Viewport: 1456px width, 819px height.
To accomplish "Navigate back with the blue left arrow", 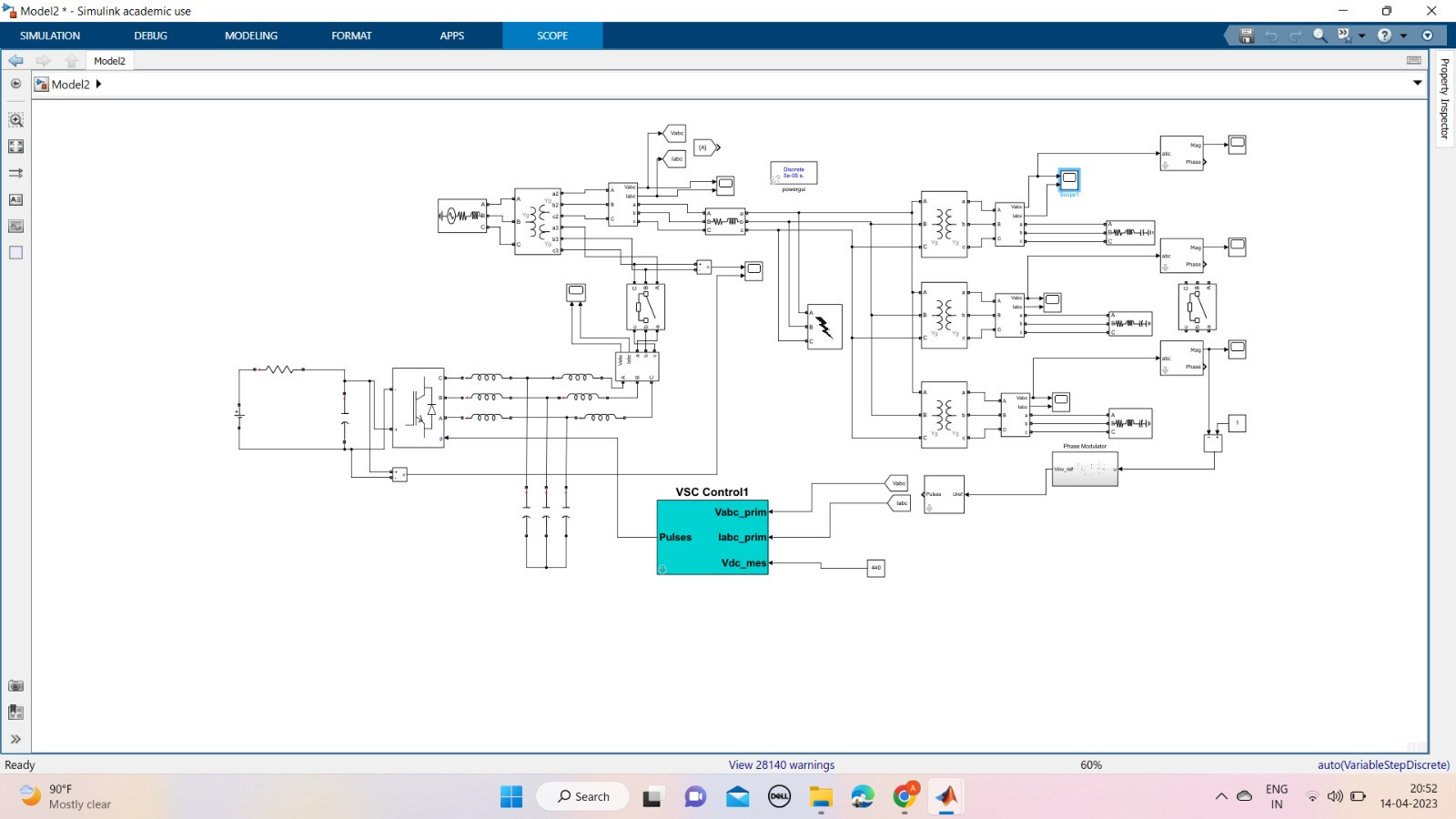I will [x=16, y=60].
